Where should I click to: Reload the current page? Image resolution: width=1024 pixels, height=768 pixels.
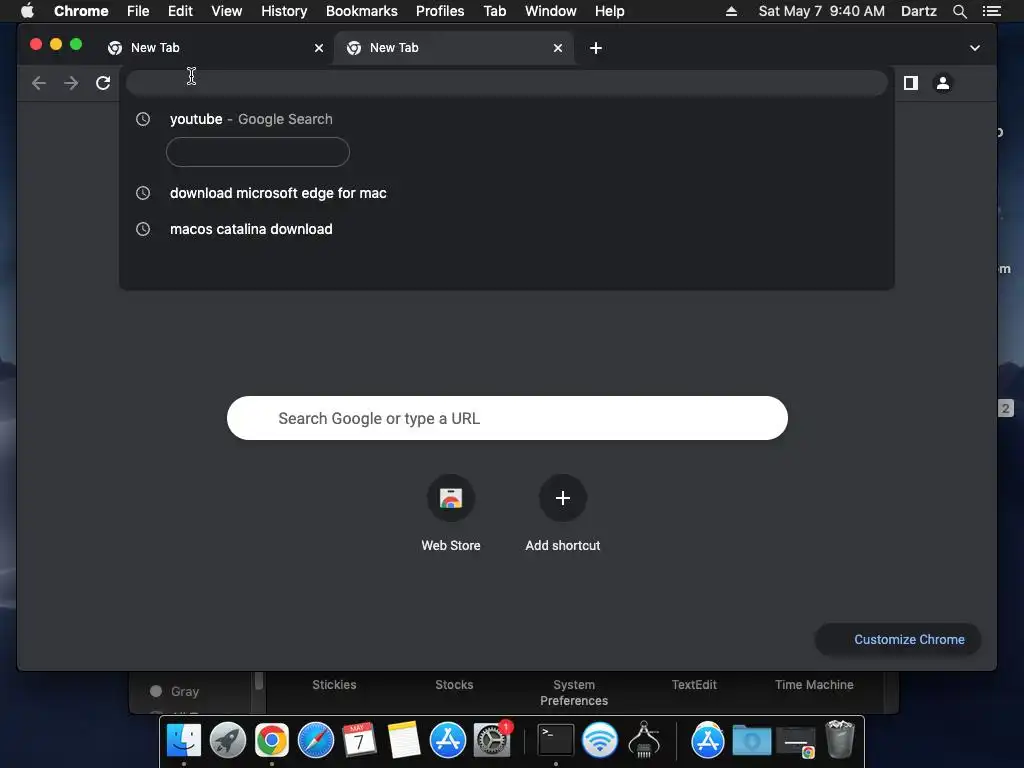tap(103, 83)
